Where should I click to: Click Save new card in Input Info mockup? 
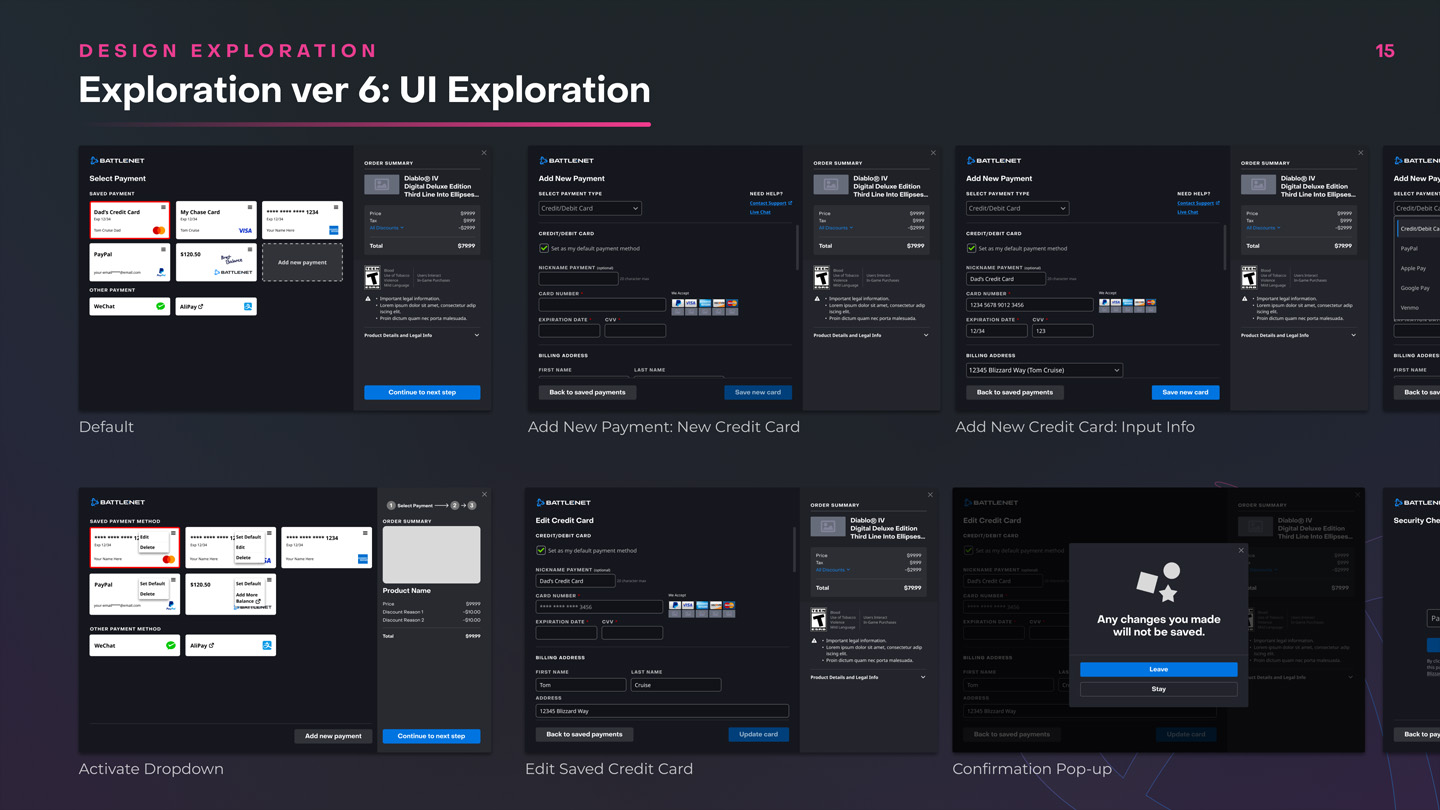point(1185,392)
